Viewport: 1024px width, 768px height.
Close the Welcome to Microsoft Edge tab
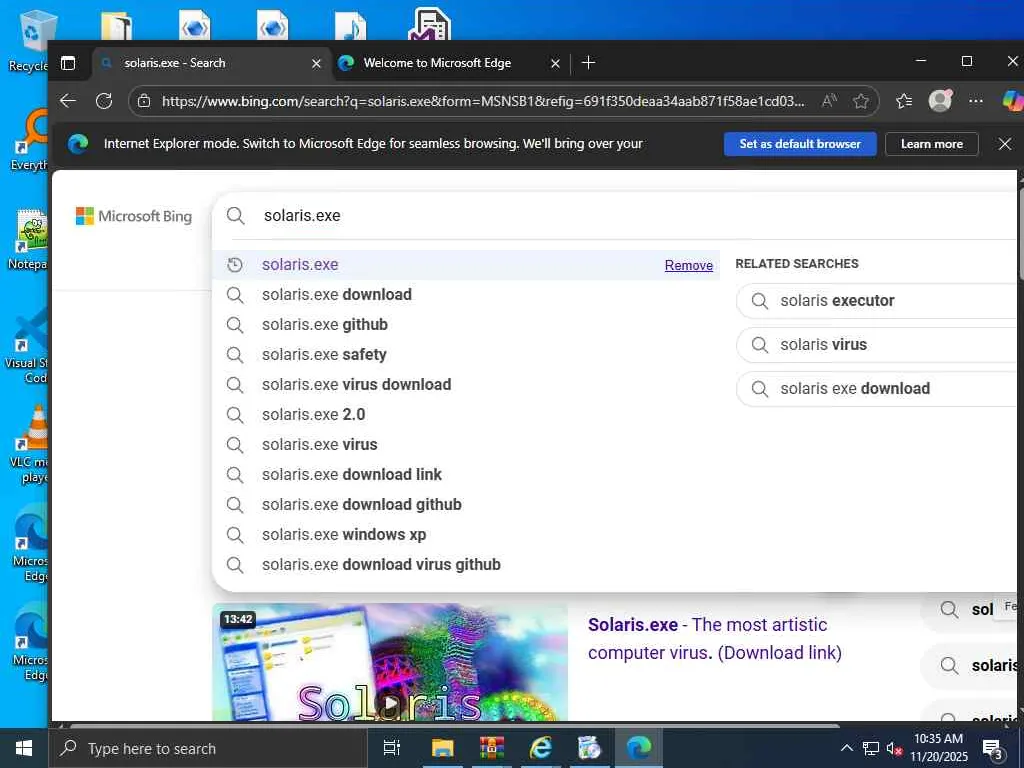[555, 63]
